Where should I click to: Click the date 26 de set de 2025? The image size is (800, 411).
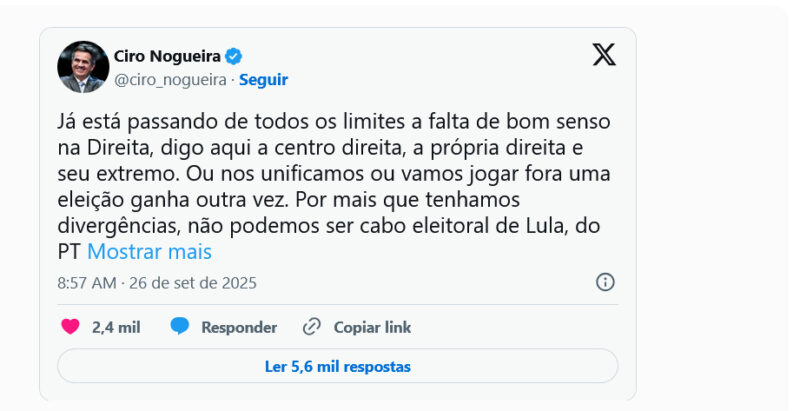click(x=192, y=283)
